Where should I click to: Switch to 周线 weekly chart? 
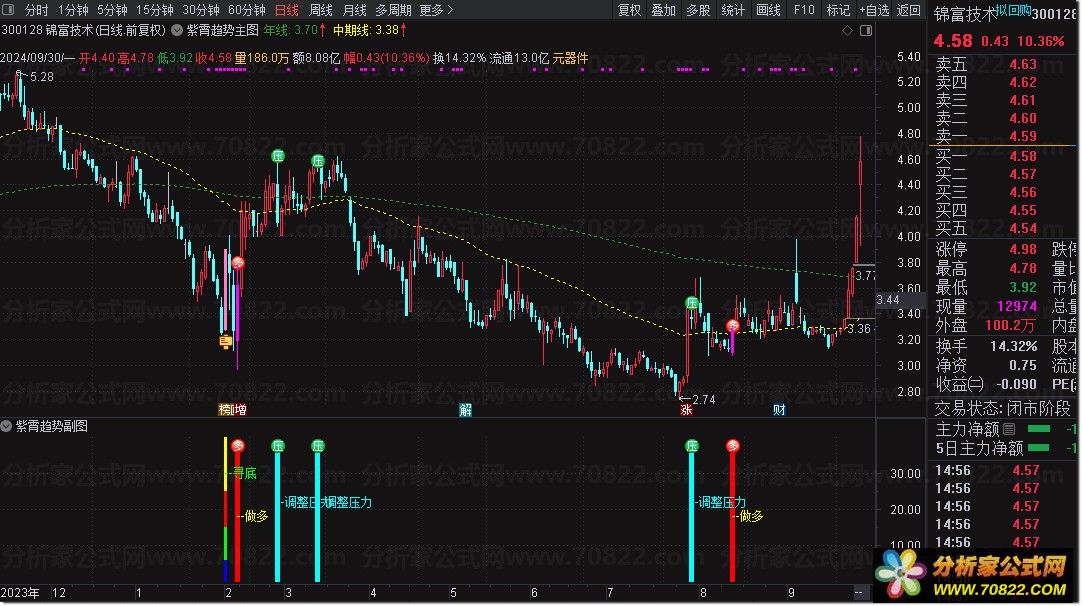pos(320,10)
